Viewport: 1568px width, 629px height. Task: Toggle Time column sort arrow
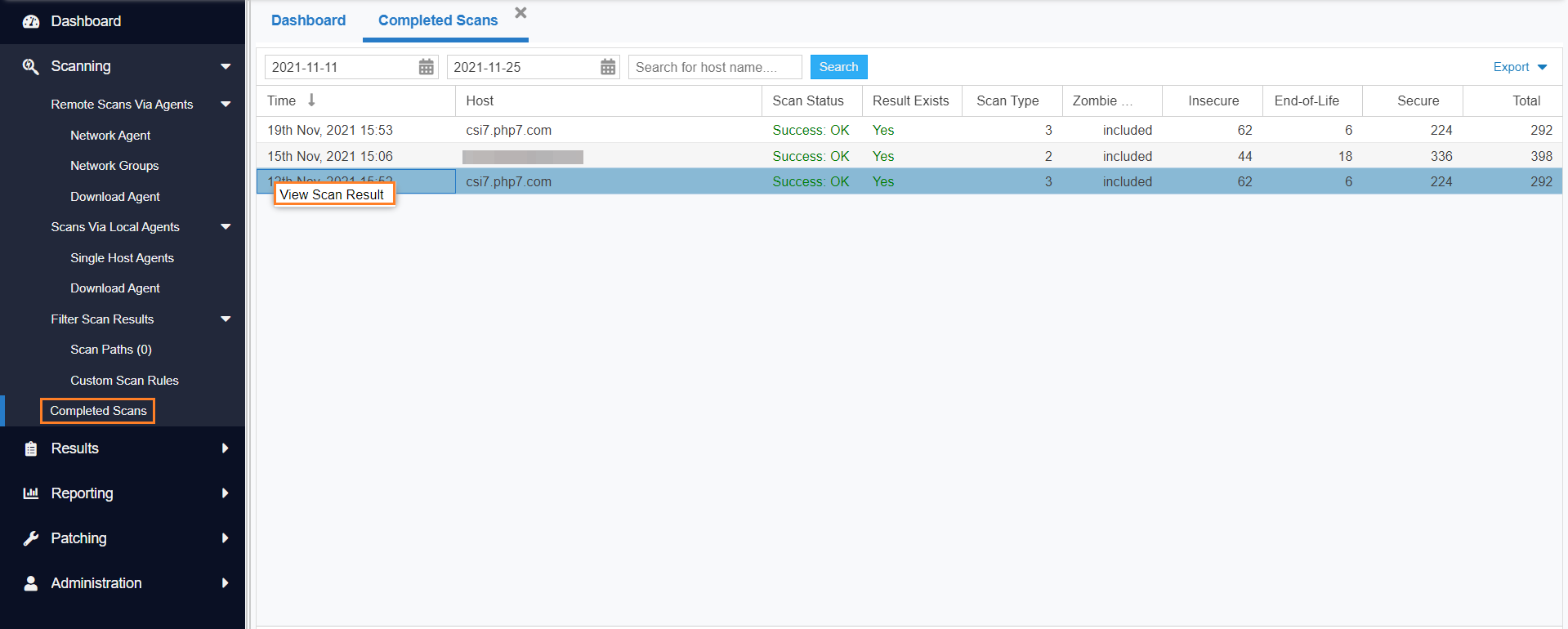click(x=311, y=100)
